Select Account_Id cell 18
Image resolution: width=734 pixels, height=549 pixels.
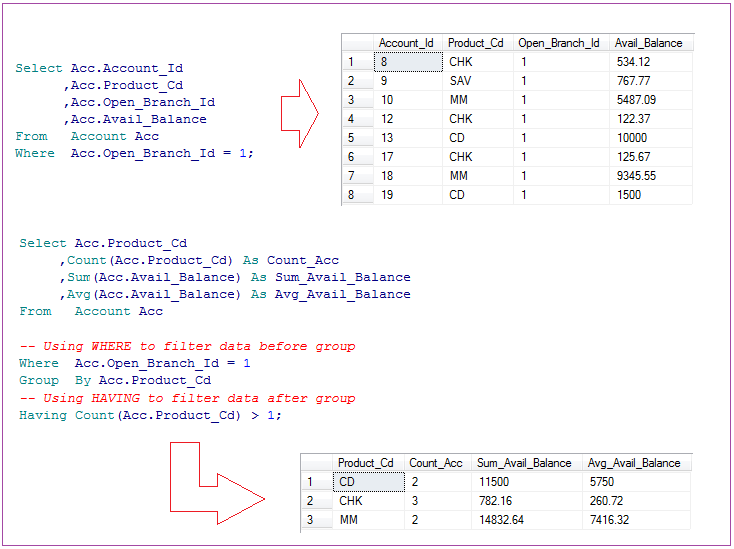click(408, 176)
